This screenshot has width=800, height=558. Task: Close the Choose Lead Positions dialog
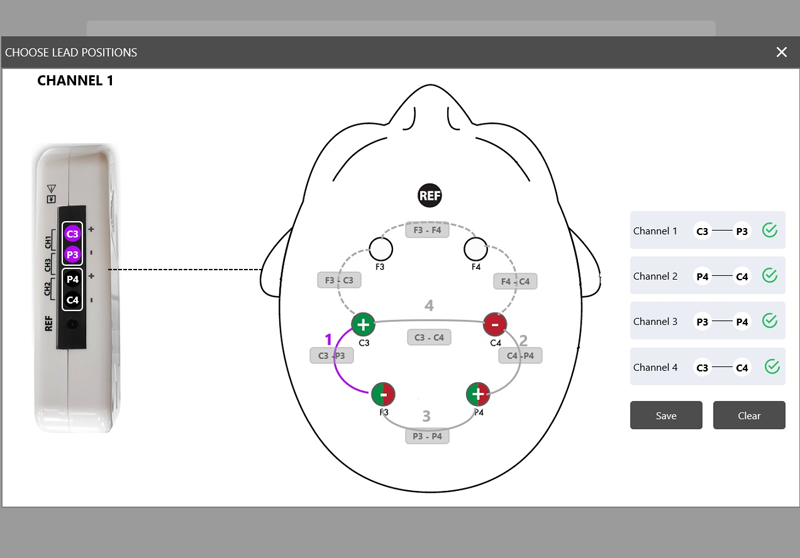(x=782, y=52)
